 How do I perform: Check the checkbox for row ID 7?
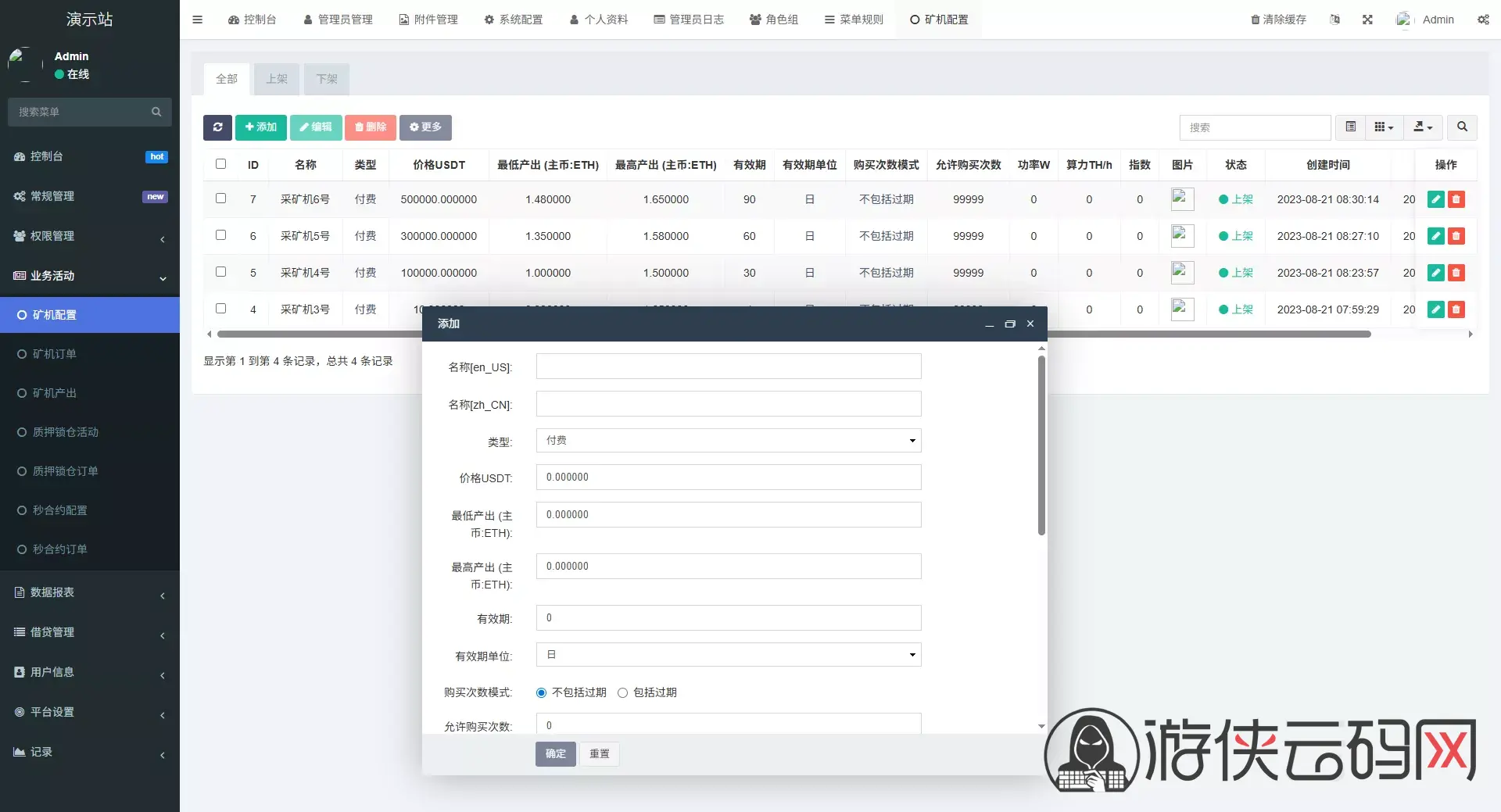tap(221, 199)
